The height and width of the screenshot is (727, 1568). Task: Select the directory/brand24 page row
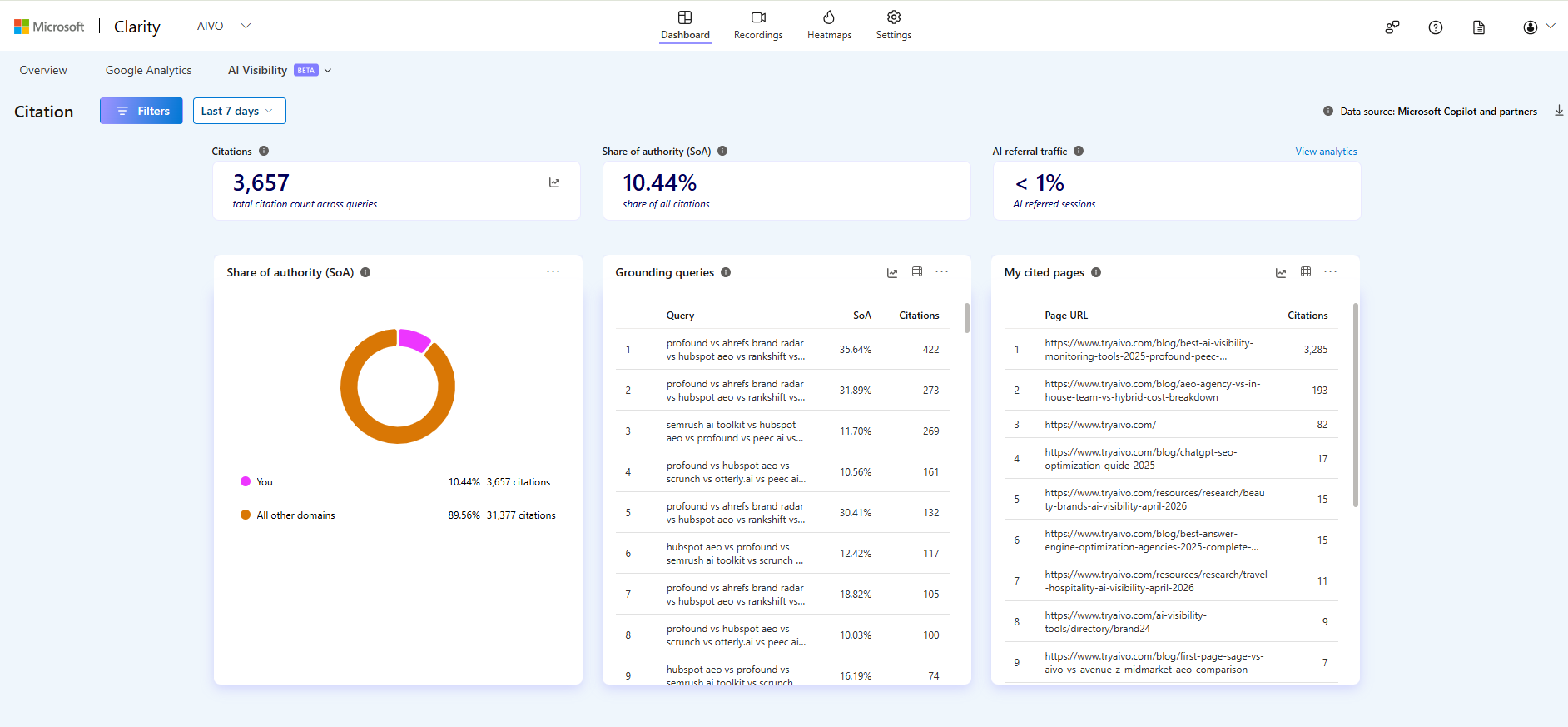[1171, 622]
